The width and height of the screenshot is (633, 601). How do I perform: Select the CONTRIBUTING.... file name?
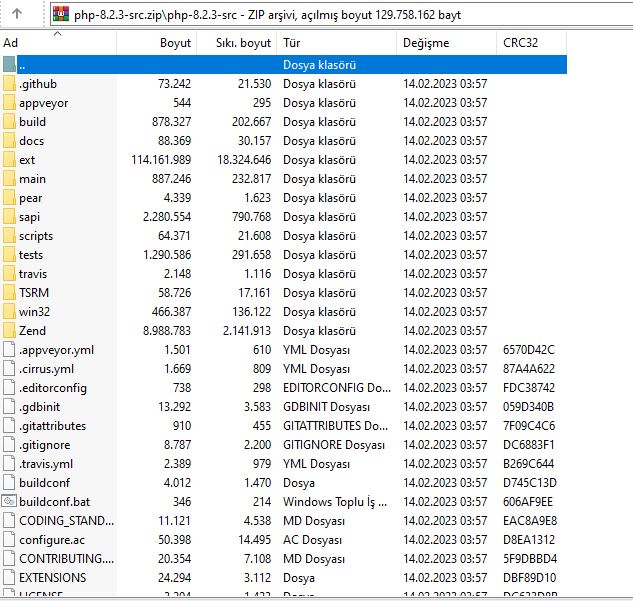tap(67, 559)
